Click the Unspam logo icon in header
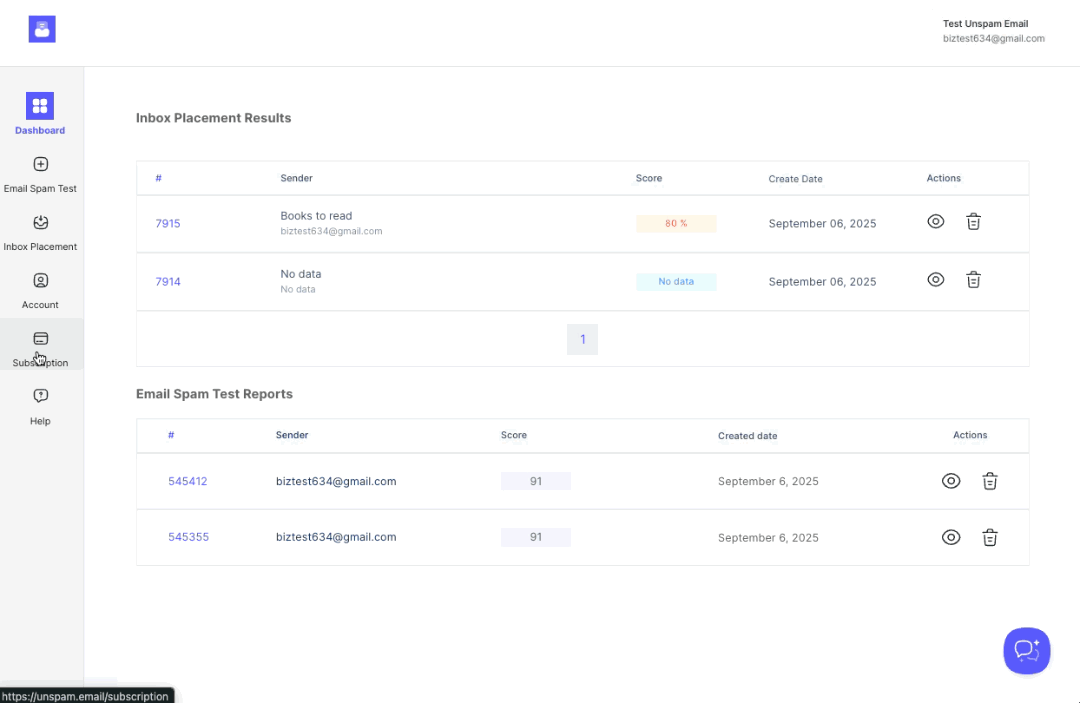 click(42, 30)
